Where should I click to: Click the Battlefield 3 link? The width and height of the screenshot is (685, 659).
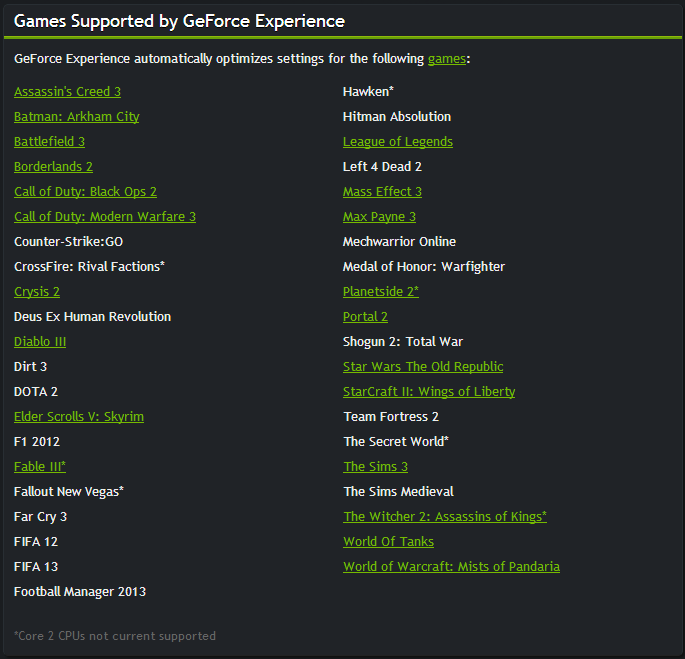(x=49, y=142)
